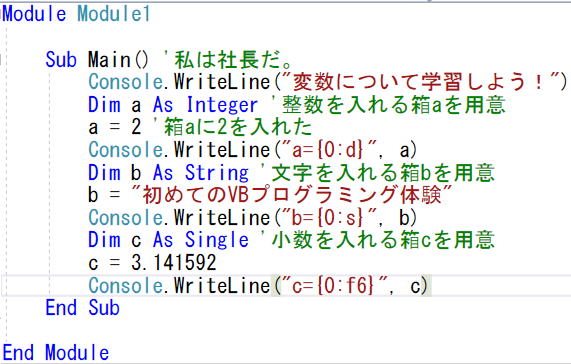Click the string "初めてのVBプログラミング体験"
Image resolution: width=571 pixels, height=364 pixels.
[292, 195]
